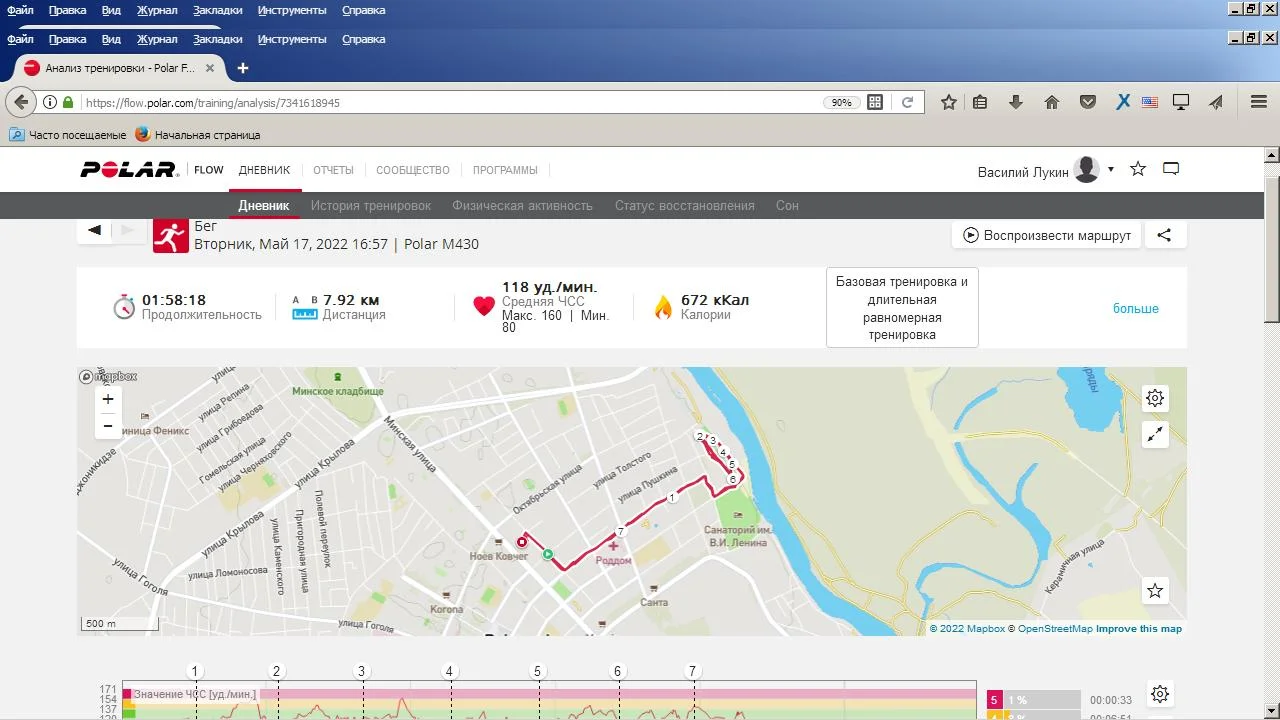The height and width of the screenshot is (720, 1280).
Task: Click the FLOW label beside the Polar logo
Action: pyautogui.click(x=209, y=170)
